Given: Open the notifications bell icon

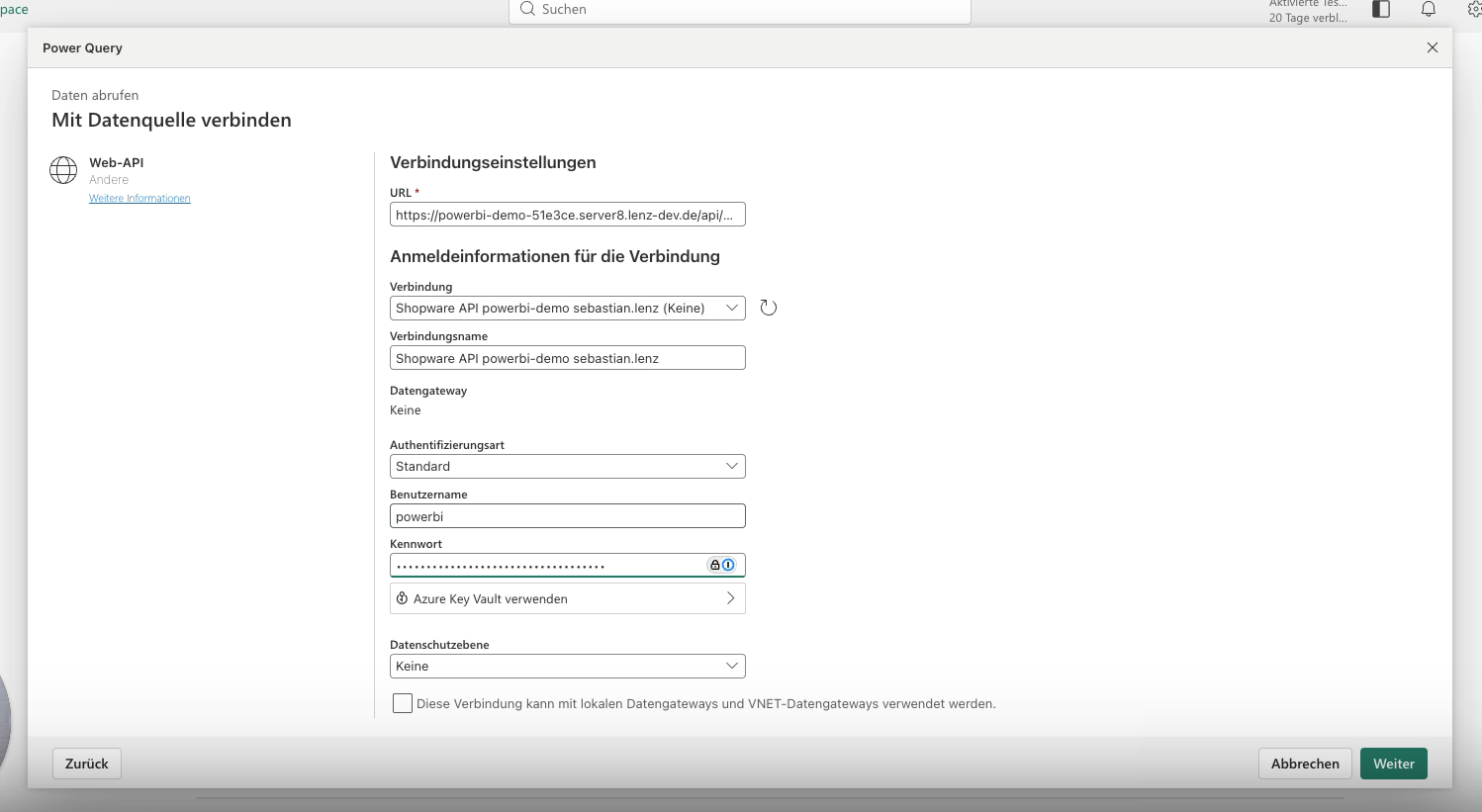Looking at the screenshot, I should (x=1429, y=10).
